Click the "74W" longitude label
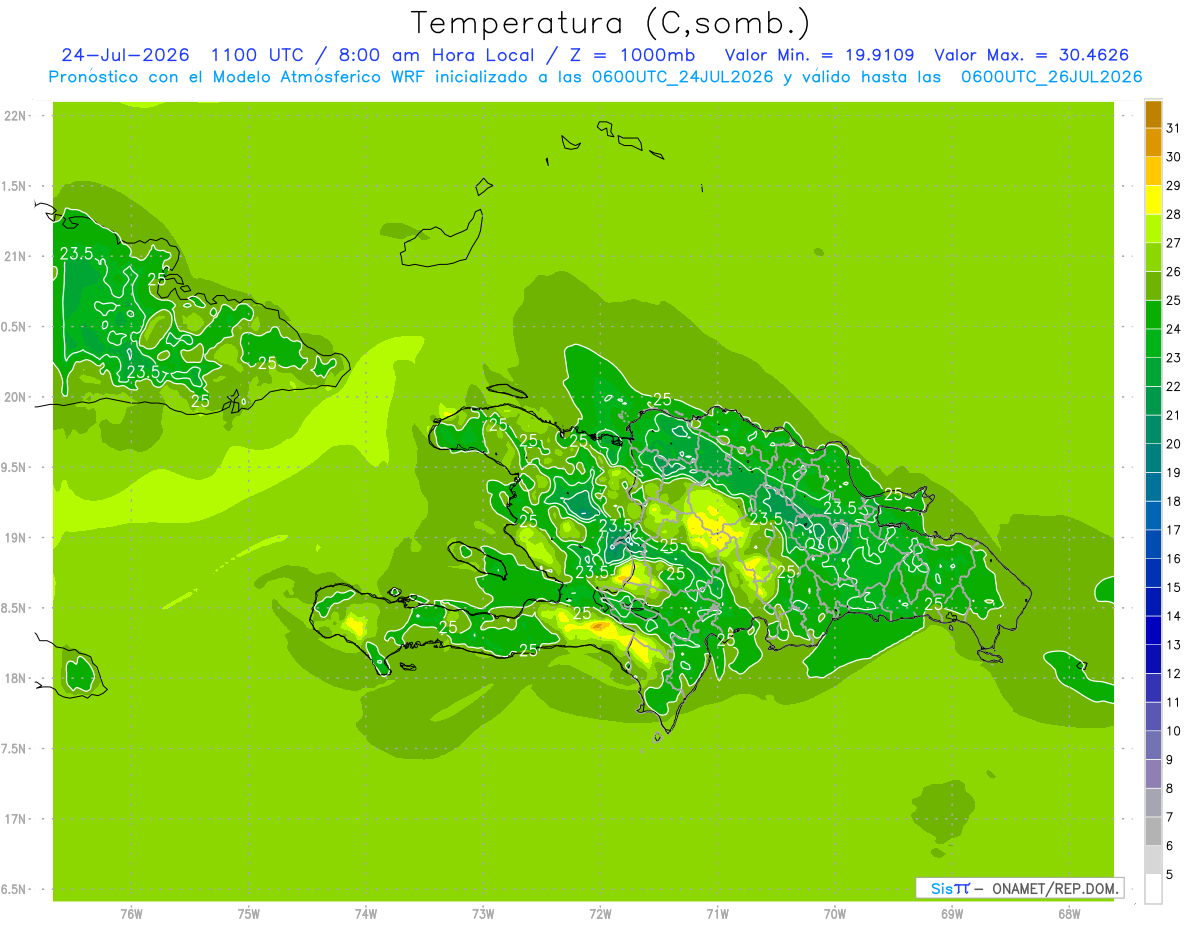 coord(366,913)
